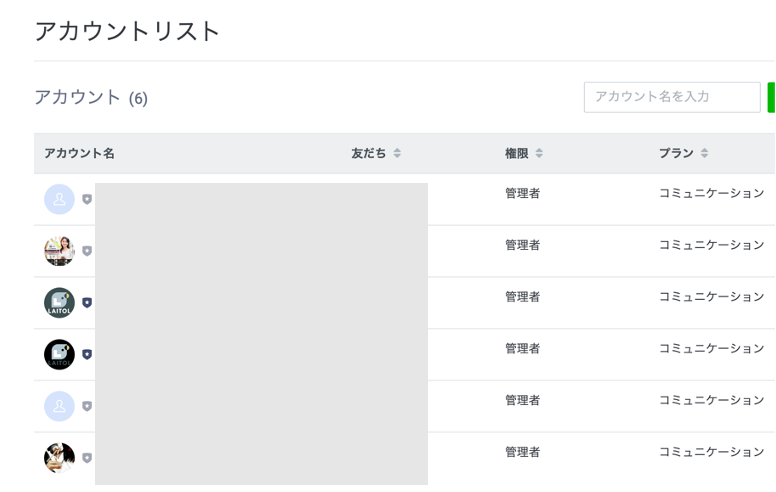Click the アカウント名 column header
The image size is (776, 492).
click(79, 153)
